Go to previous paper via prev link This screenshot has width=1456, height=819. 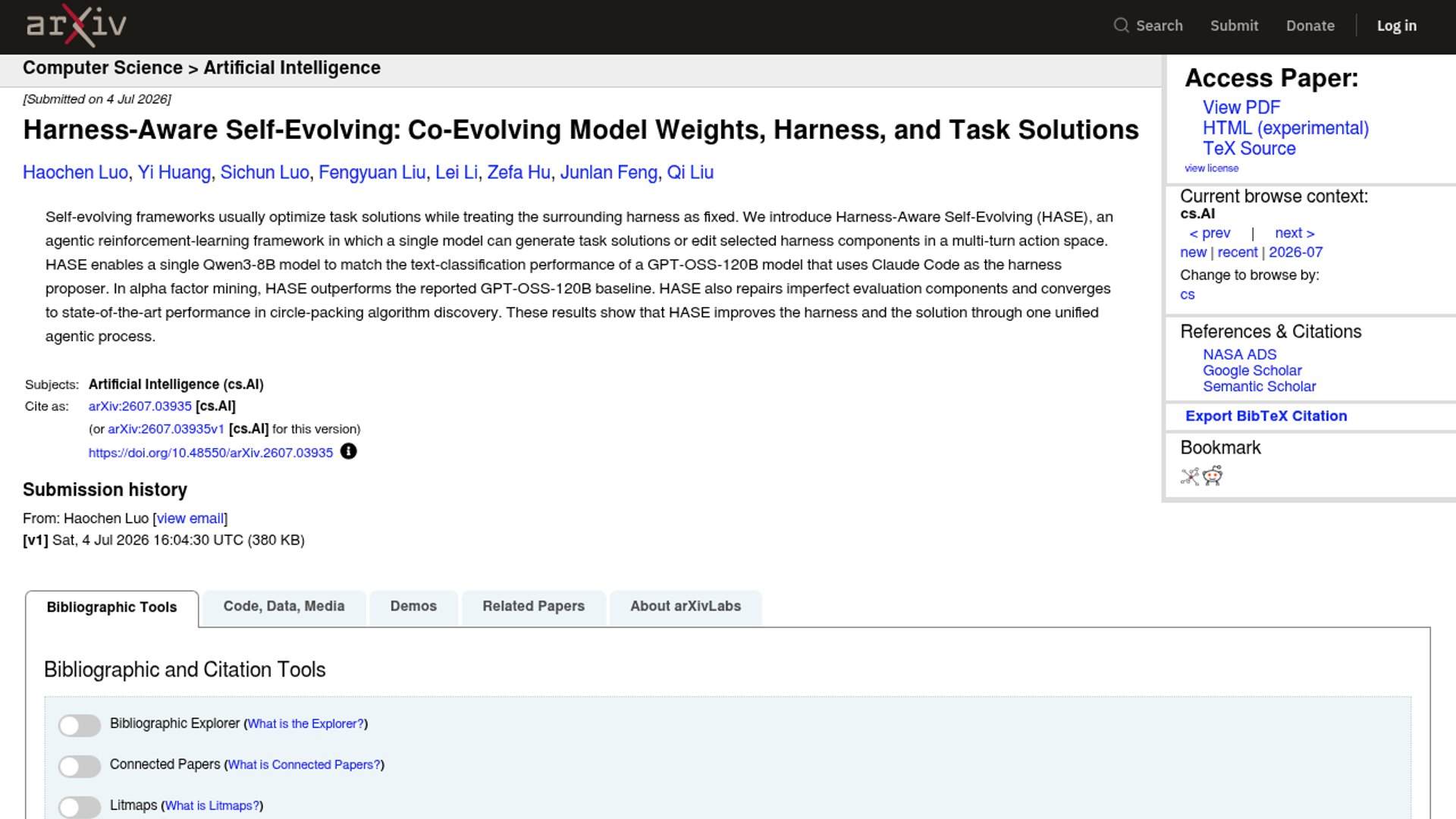1210,233
